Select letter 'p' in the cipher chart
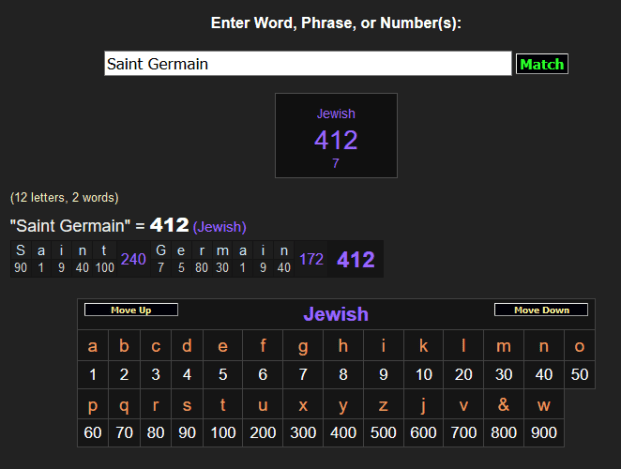Screen dimensions: 621x469 point(93,405)
